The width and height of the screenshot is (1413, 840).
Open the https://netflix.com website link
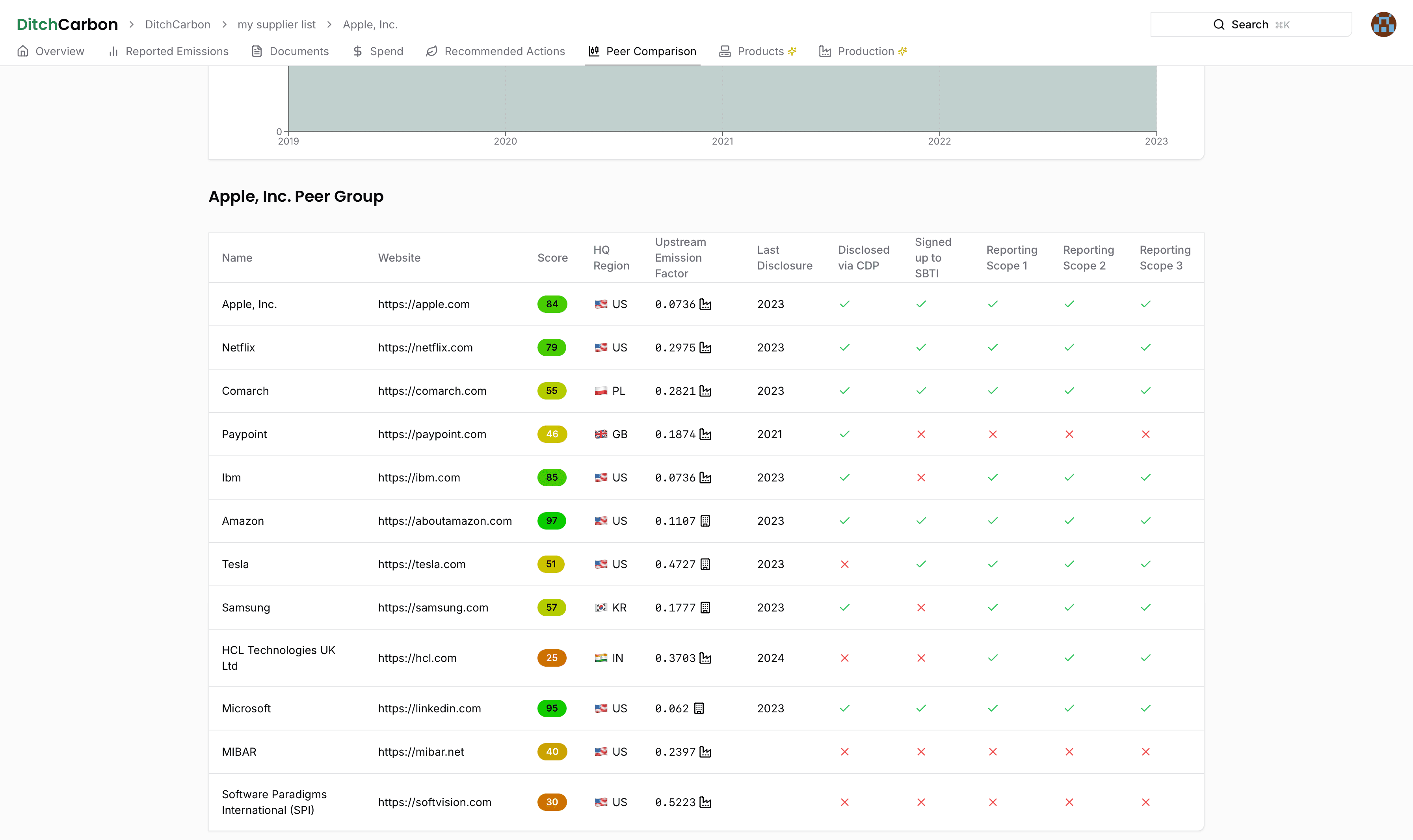[x=425, y=348]
